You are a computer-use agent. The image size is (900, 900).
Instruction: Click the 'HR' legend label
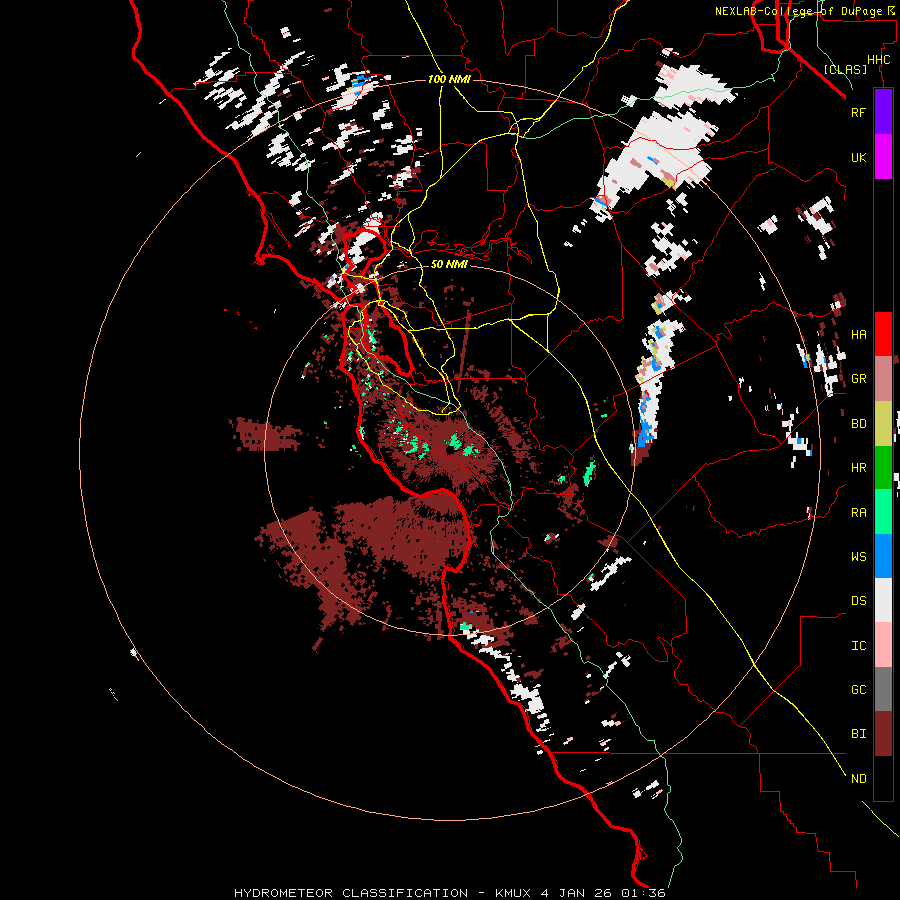click(858, 468)
